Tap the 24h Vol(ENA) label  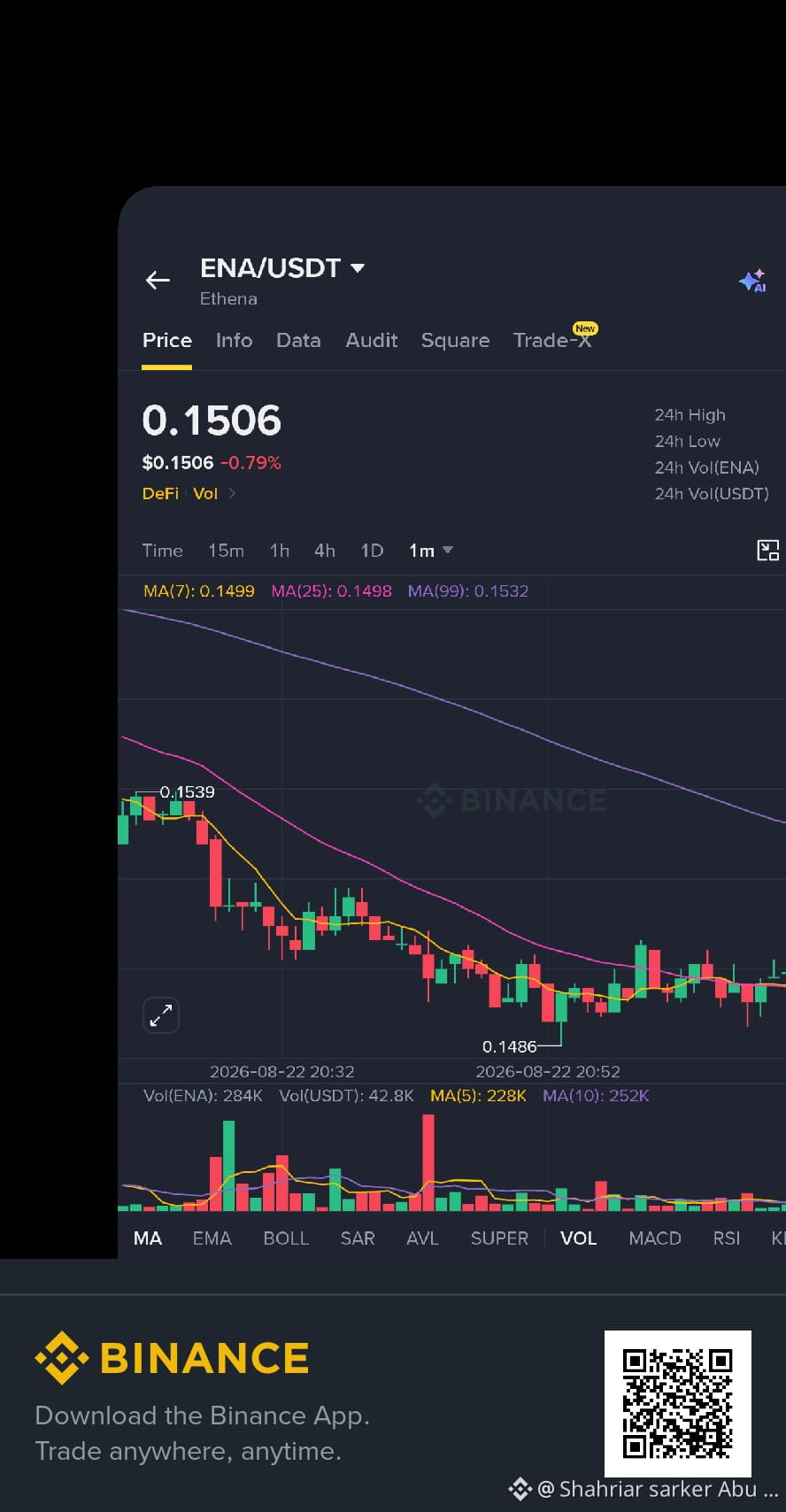pos(706,468)
